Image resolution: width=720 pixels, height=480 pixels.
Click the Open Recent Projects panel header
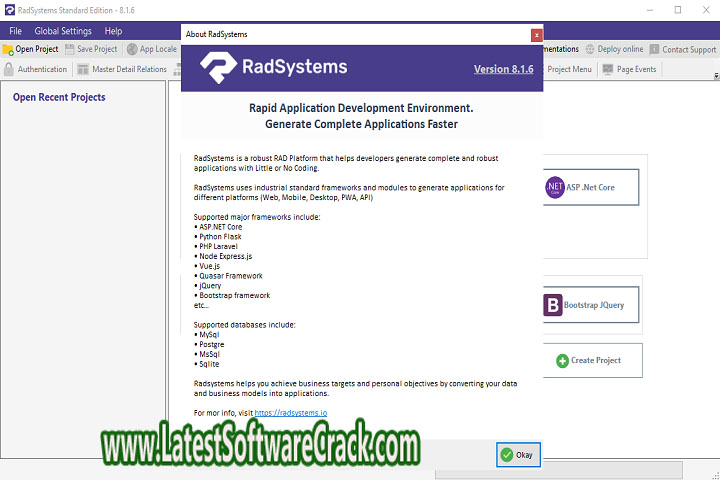tap(59, 97)
